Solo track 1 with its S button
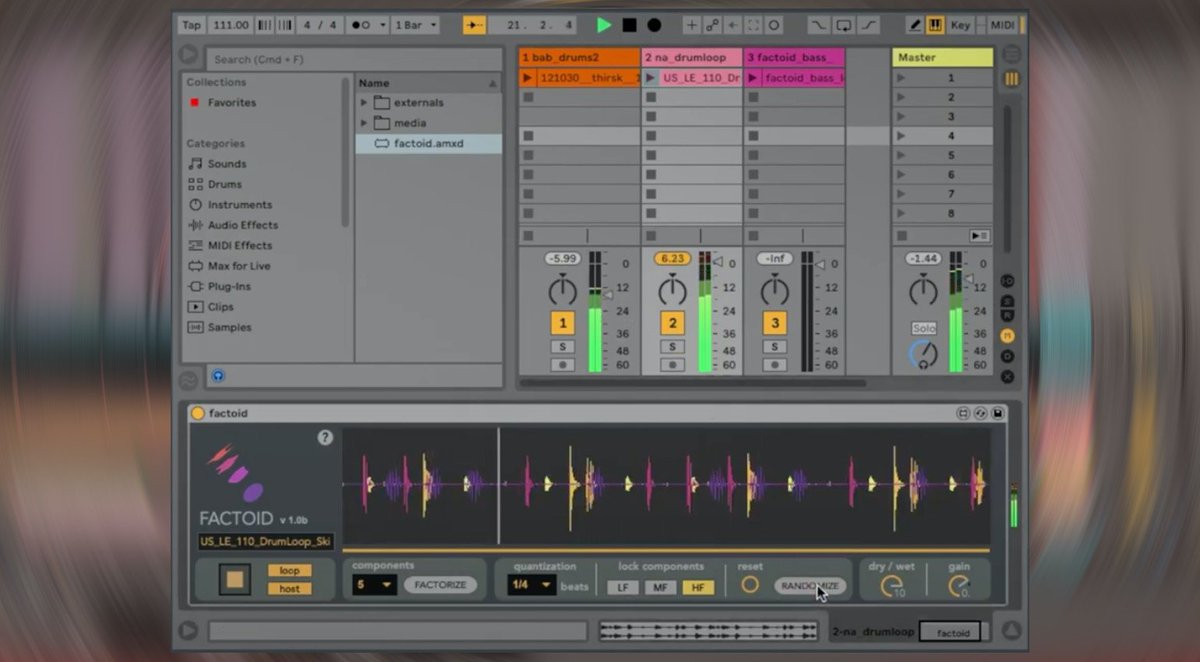Viewport: 1200px width, 662px height. coord(563,346)
